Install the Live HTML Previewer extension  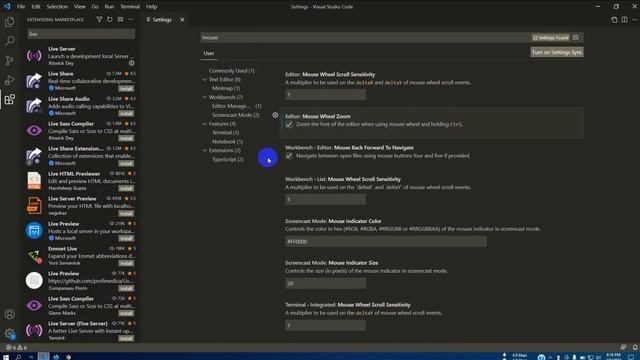[126, 188]
